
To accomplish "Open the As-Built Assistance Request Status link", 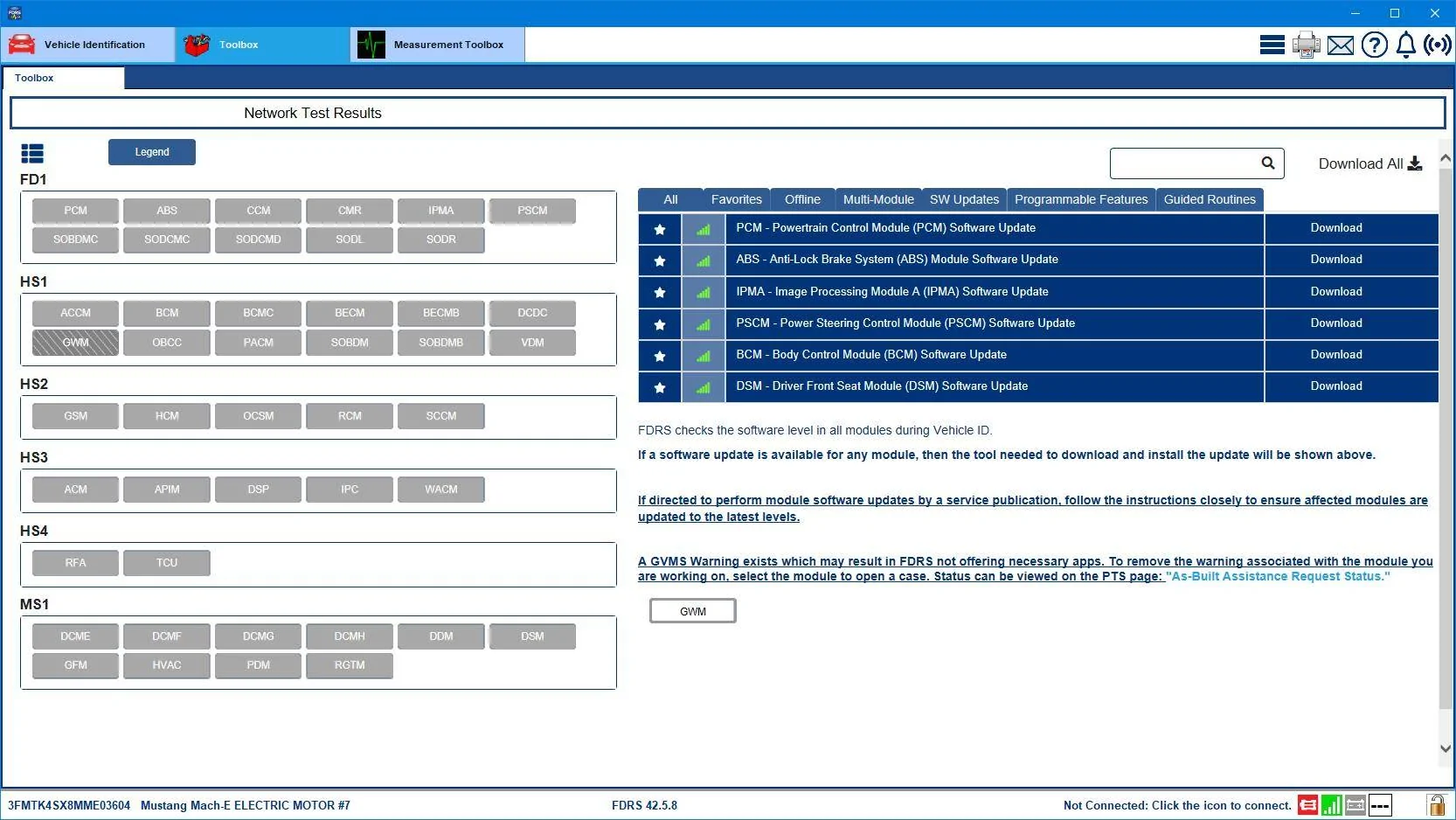I will click(1278, 576).
